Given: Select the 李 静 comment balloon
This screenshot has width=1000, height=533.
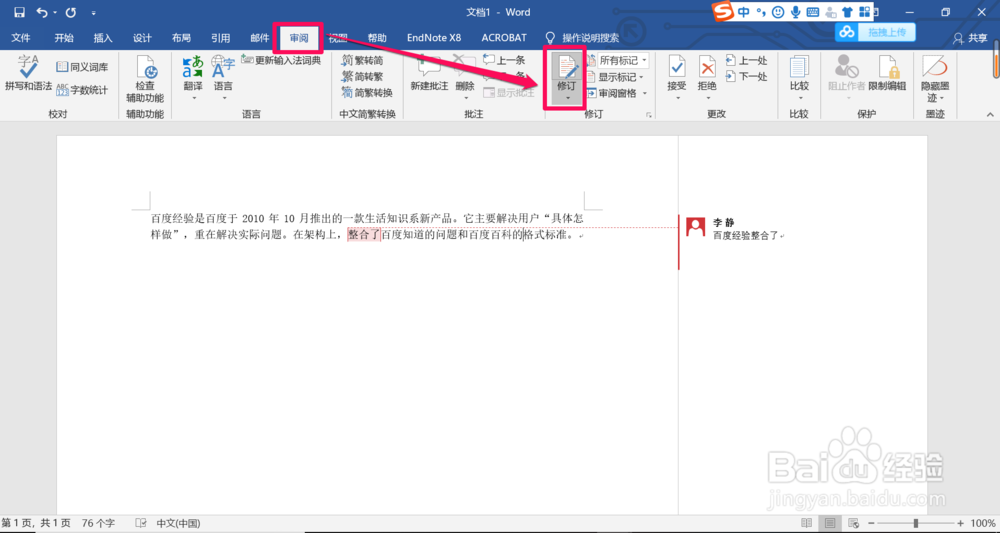Looking at the screenshot, I should pyautogui.click(x=733, y=229).
